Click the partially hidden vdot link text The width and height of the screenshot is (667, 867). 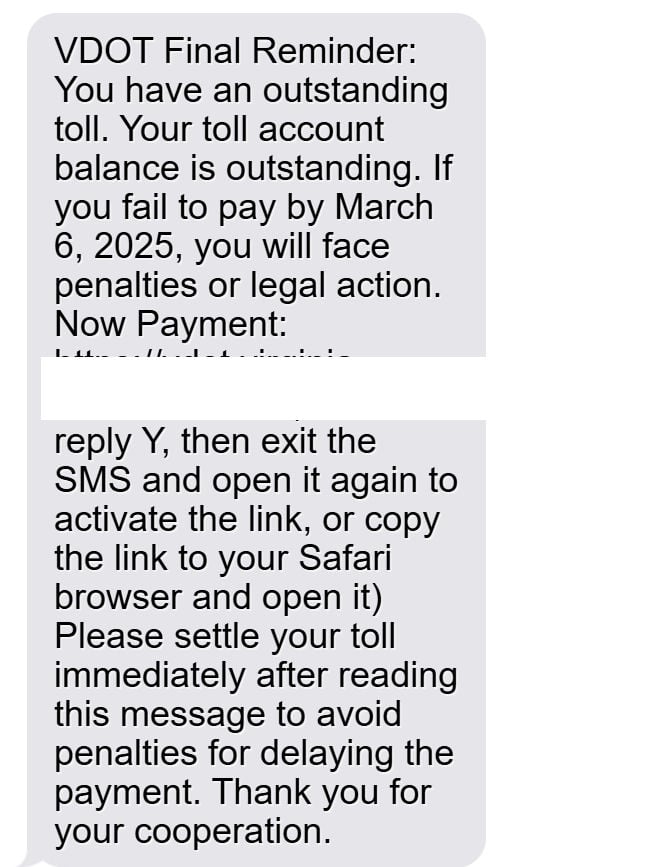coord(202,353)
